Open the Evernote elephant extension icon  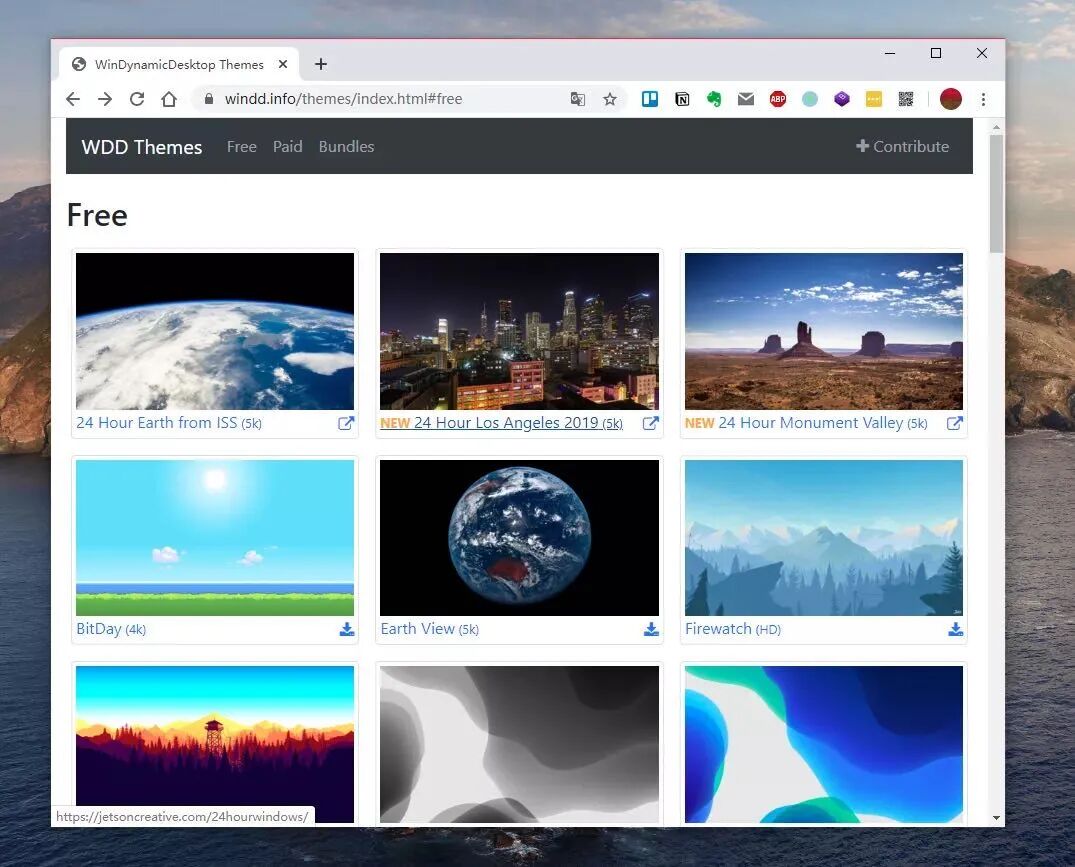(714, 99)
